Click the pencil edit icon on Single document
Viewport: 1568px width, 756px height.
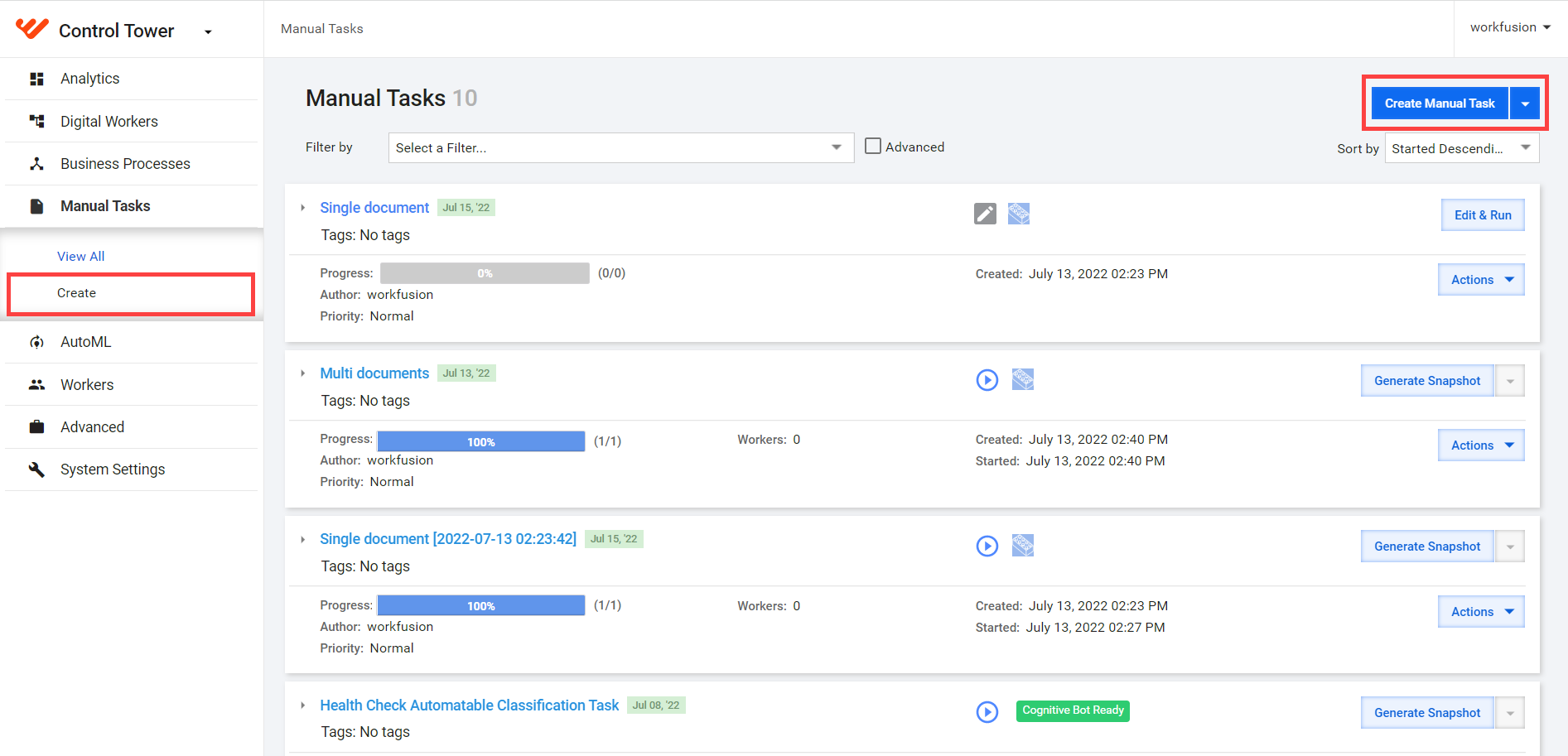click(x=985, y=214)
